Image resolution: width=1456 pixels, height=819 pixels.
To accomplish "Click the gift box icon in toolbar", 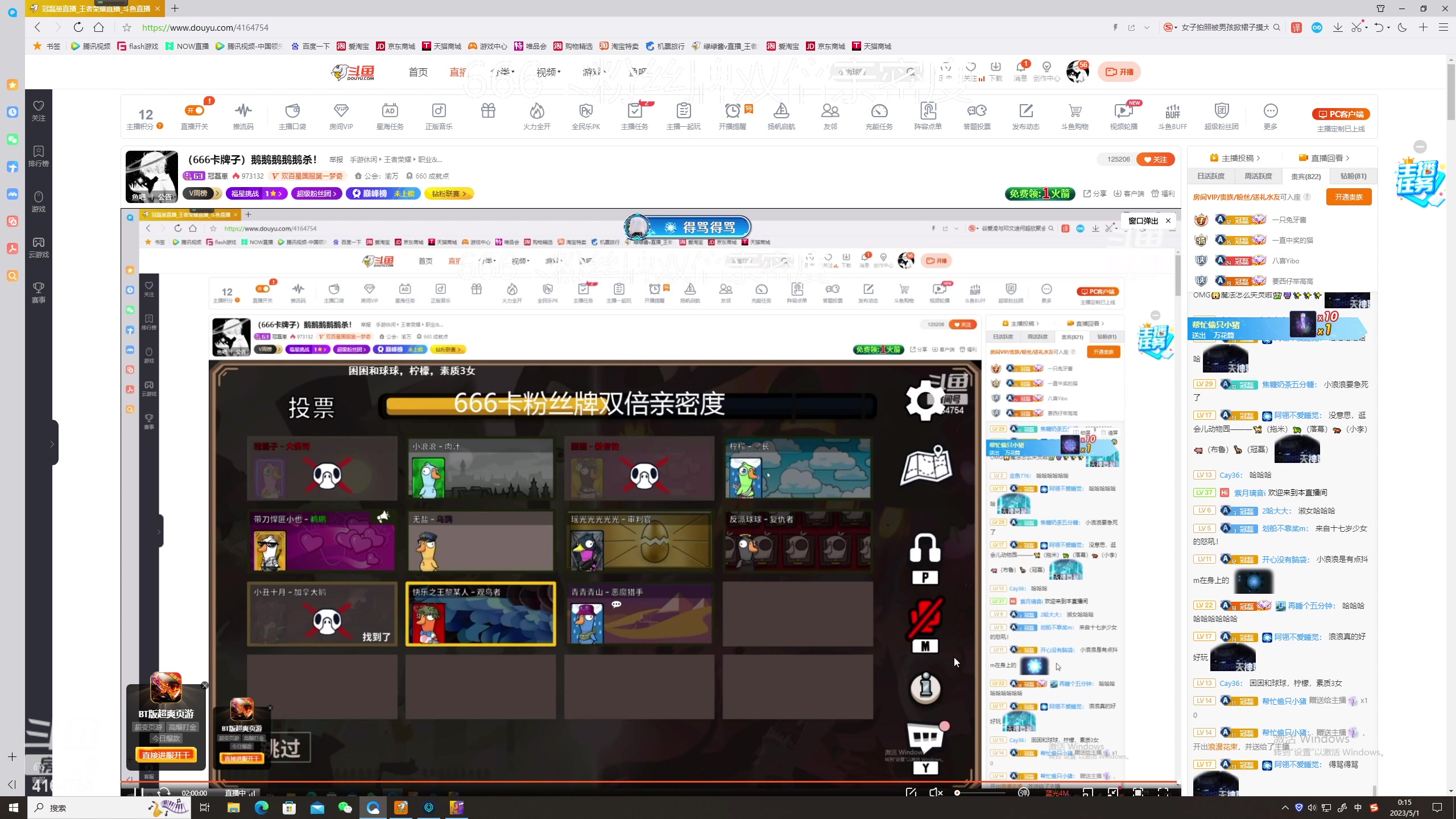I will pyautogui.click(x=488, y=110).
